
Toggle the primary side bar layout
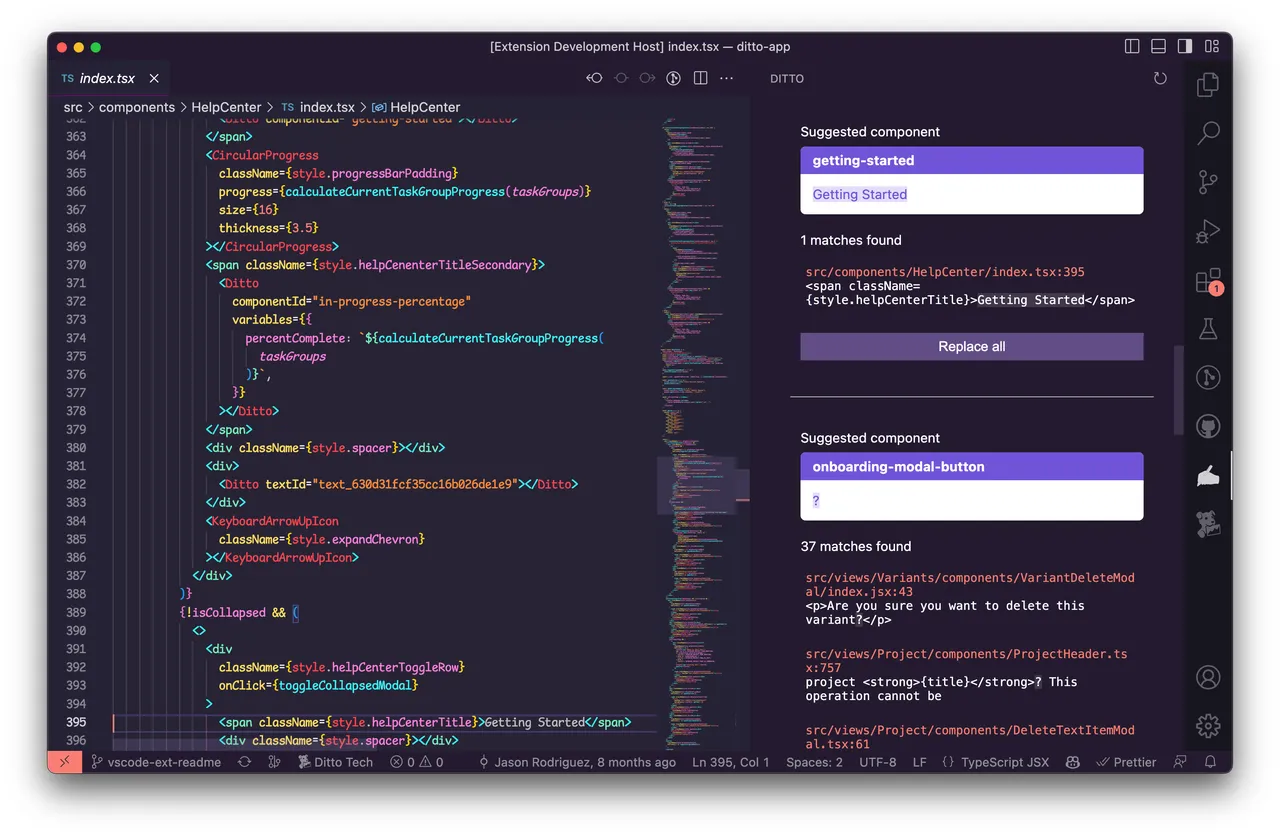[1132, 46]
